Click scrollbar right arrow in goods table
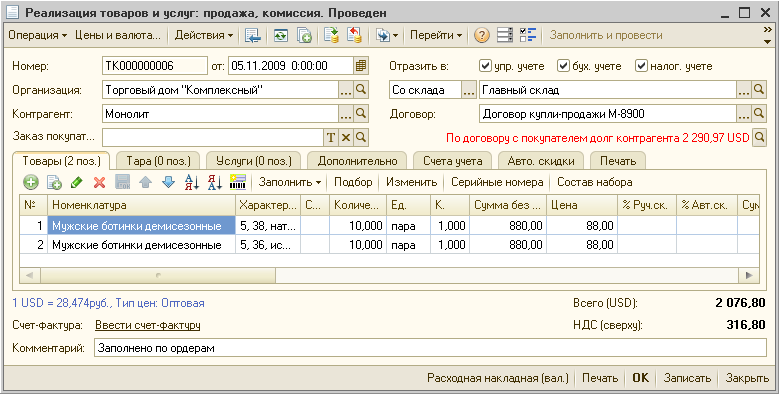 749,275
